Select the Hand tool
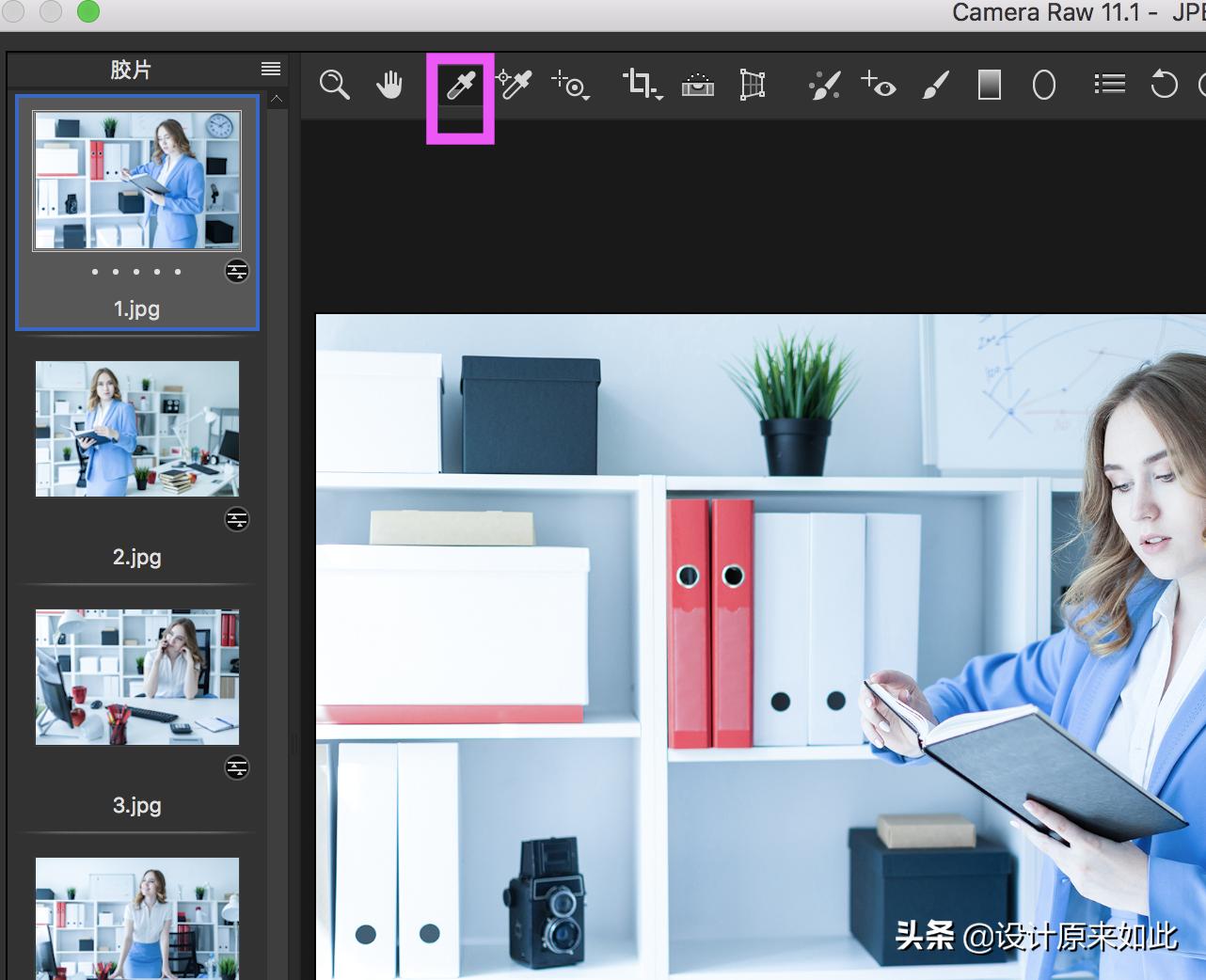Viewport: 1206px width, 980px height. click(389, 85)
